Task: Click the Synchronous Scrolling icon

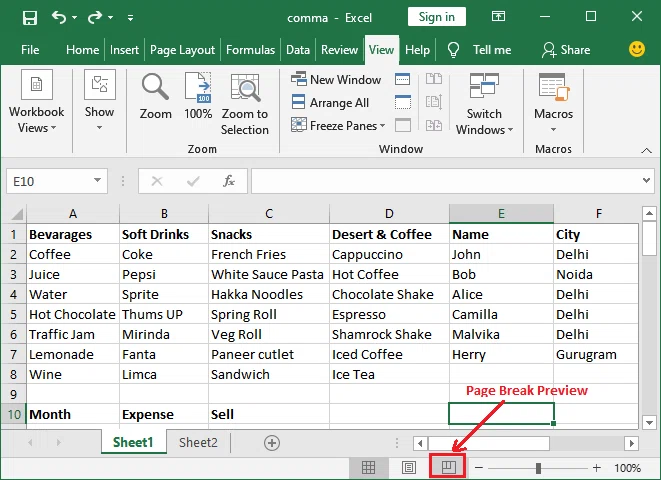Action: pyautogui.click(x=434, y=102)
